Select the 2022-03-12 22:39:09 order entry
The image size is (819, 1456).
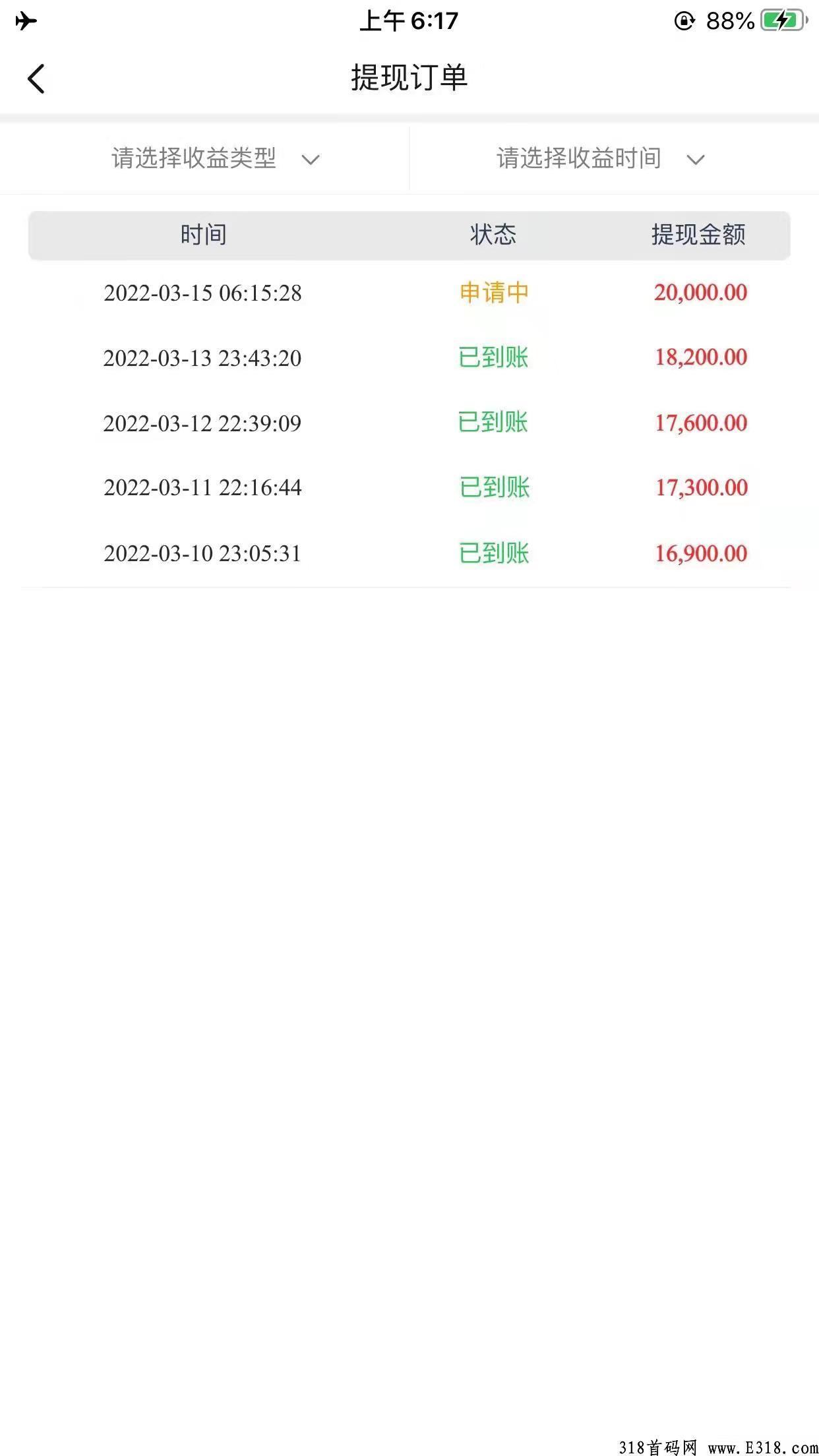click(x=202, y=423)
